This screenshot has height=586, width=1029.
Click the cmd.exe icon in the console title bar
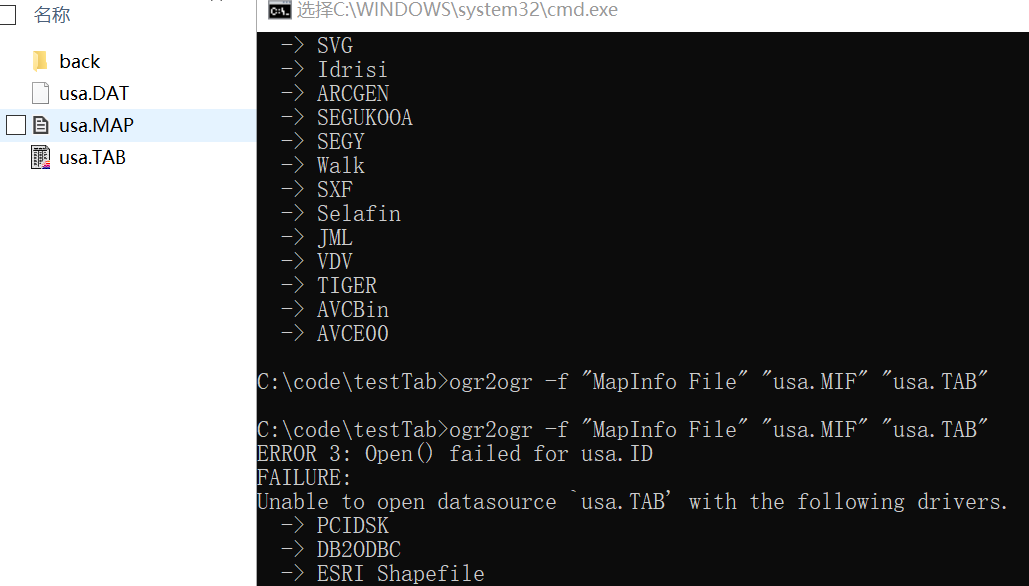tap(279, 11)
